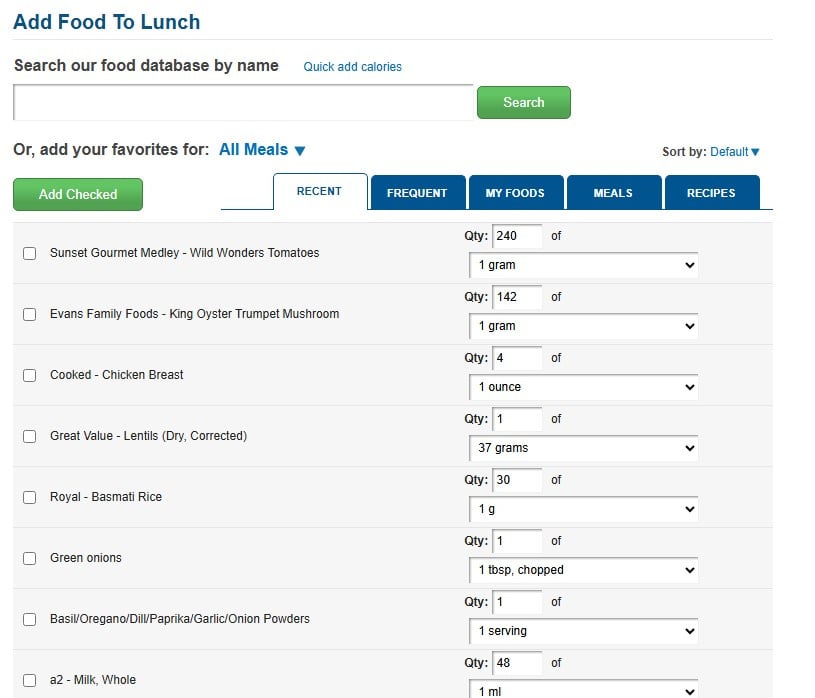Open the Quick add calories link

pos(352,67)
